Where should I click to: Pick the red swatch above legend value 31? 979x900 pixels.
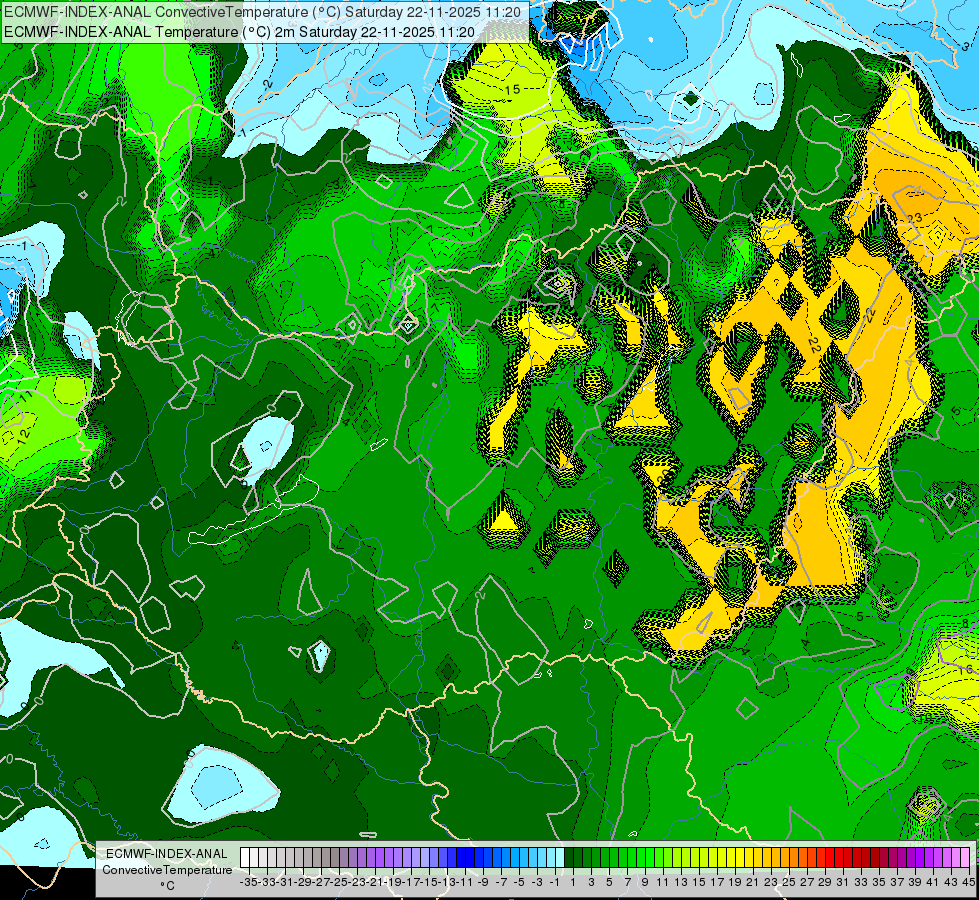(x=838, y=858)
